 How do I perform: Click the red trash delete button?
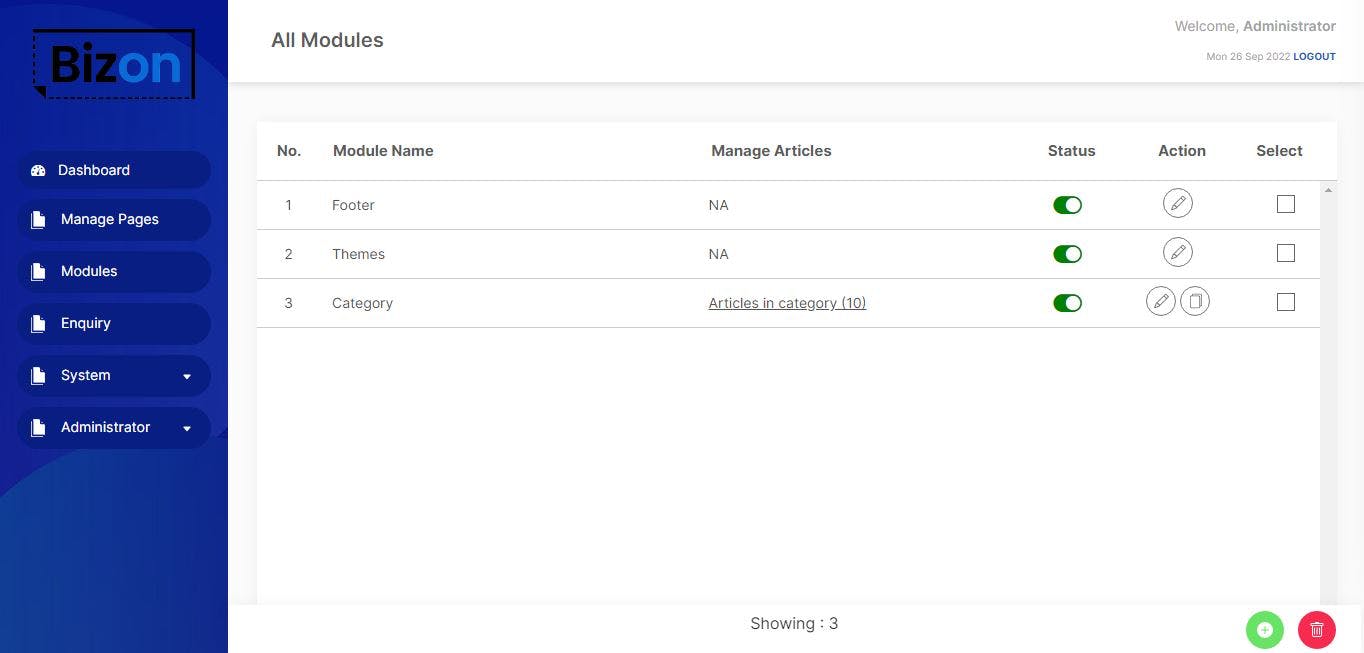[x=1316, y=630]
